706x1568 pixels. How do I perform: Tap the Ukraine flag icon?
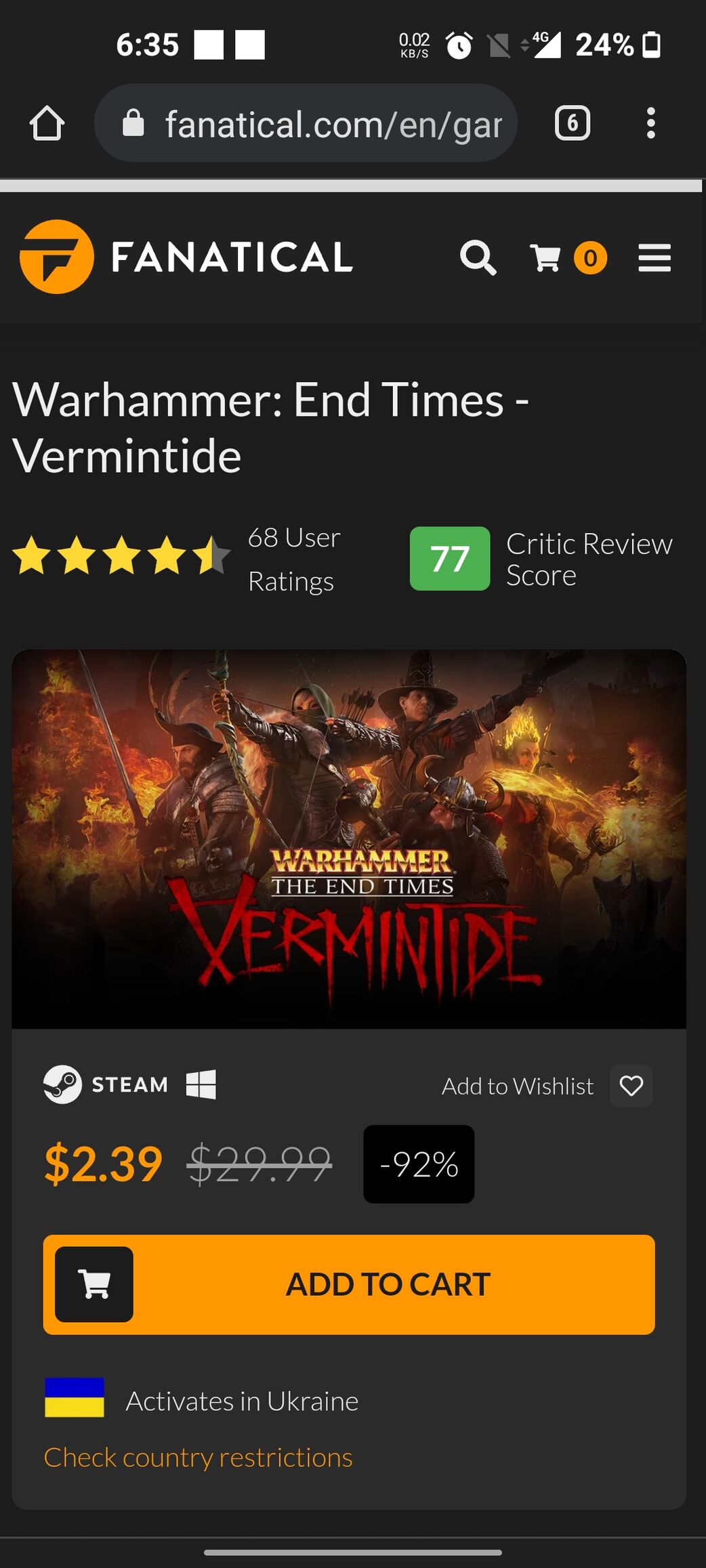pos(75,1397)
